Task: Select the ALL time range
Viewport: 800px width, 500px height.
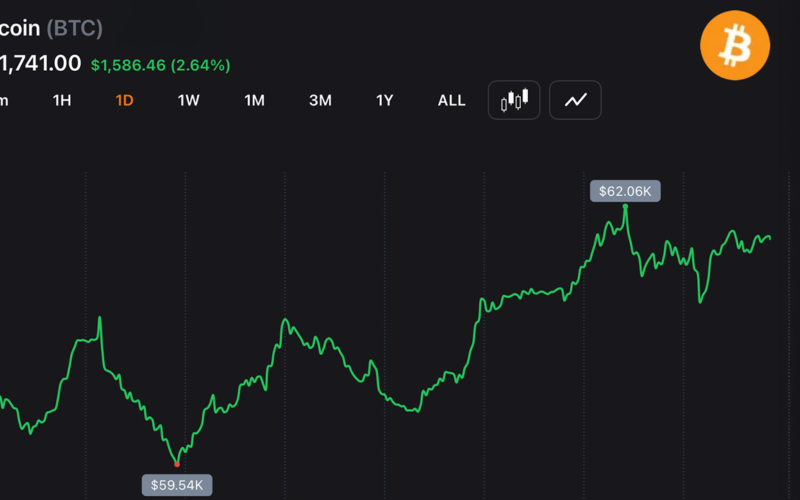Action: coord(452,101)
